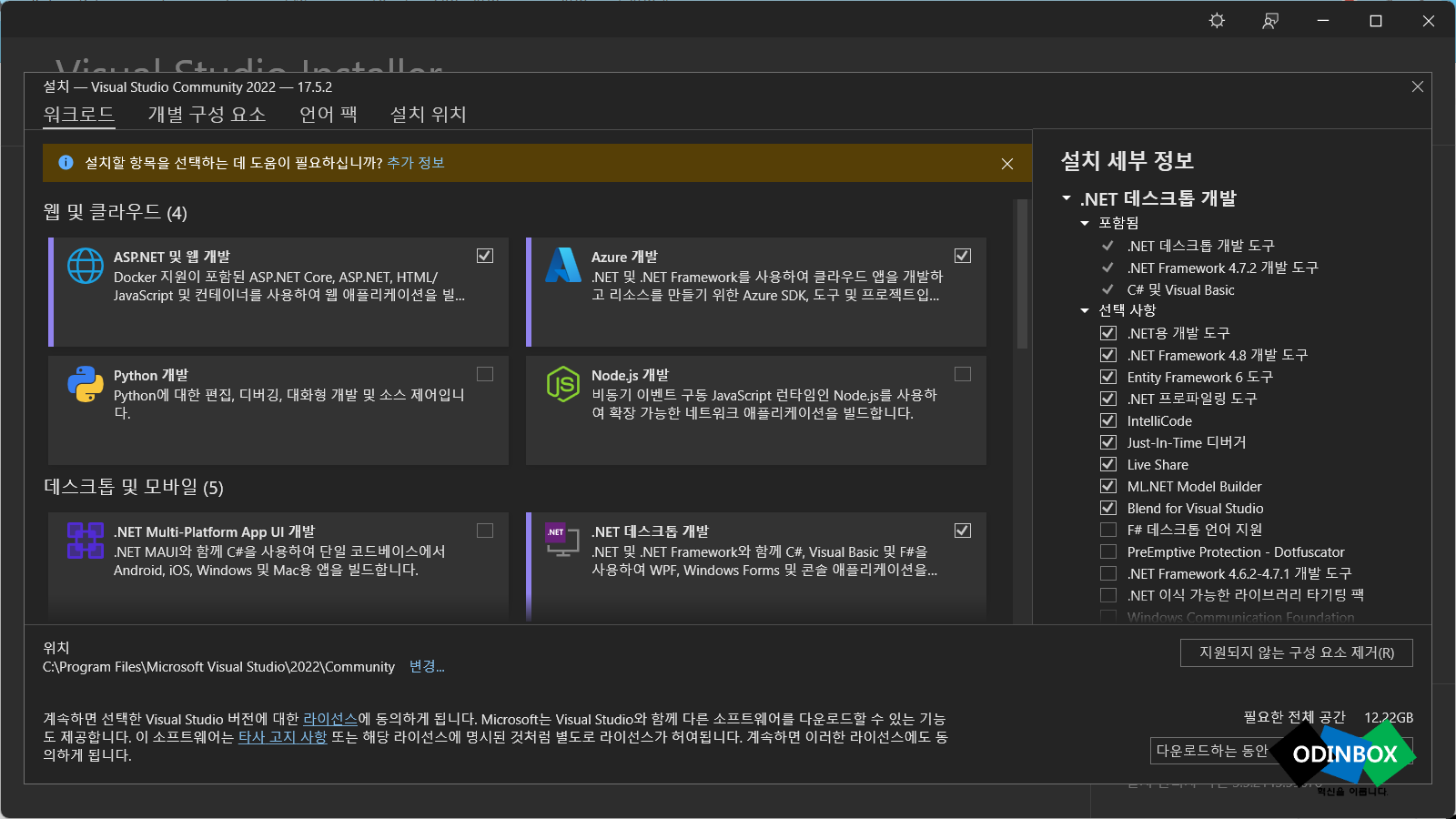Screen dimensions: 1456x819
Task: Collapse the included components section arrow
Action: 1085,223
